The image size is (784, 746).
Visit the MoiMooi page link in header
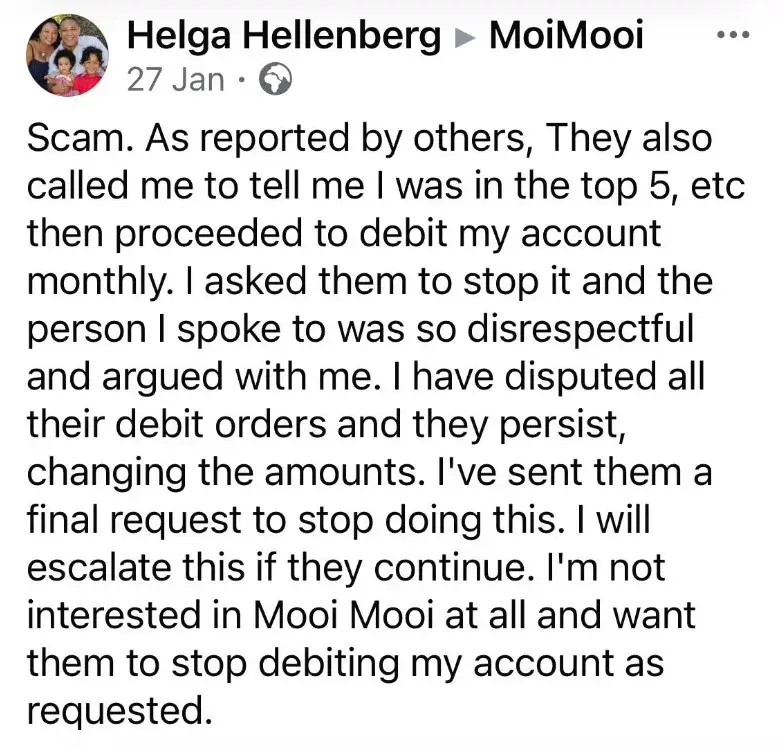coord(566,36)
